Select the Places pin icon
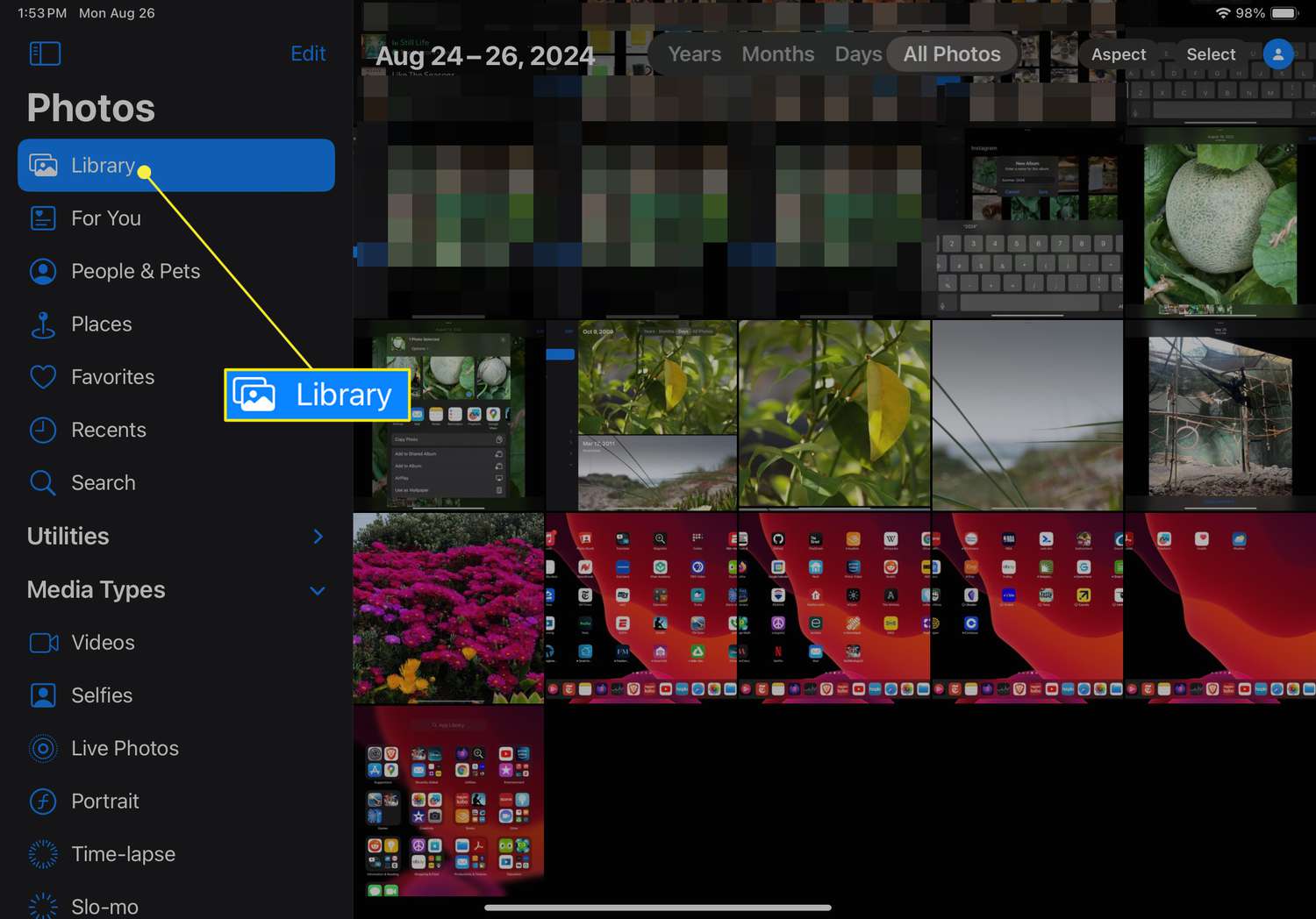This screenshot has height=919, width=1316. [43, 324]
